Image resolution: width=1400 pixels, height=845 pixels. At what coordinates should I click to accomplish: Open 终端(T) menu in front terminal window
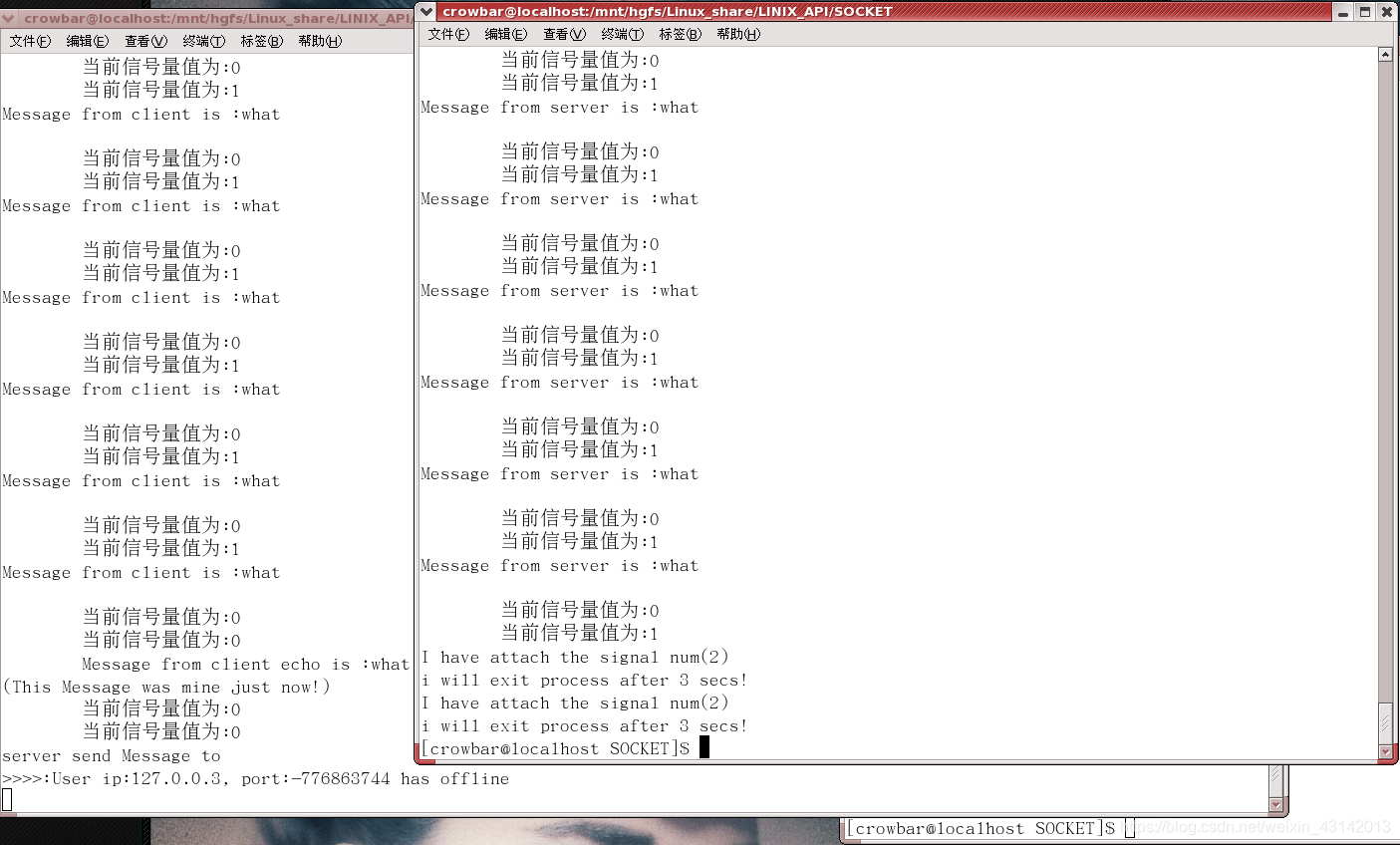[623, 34]
